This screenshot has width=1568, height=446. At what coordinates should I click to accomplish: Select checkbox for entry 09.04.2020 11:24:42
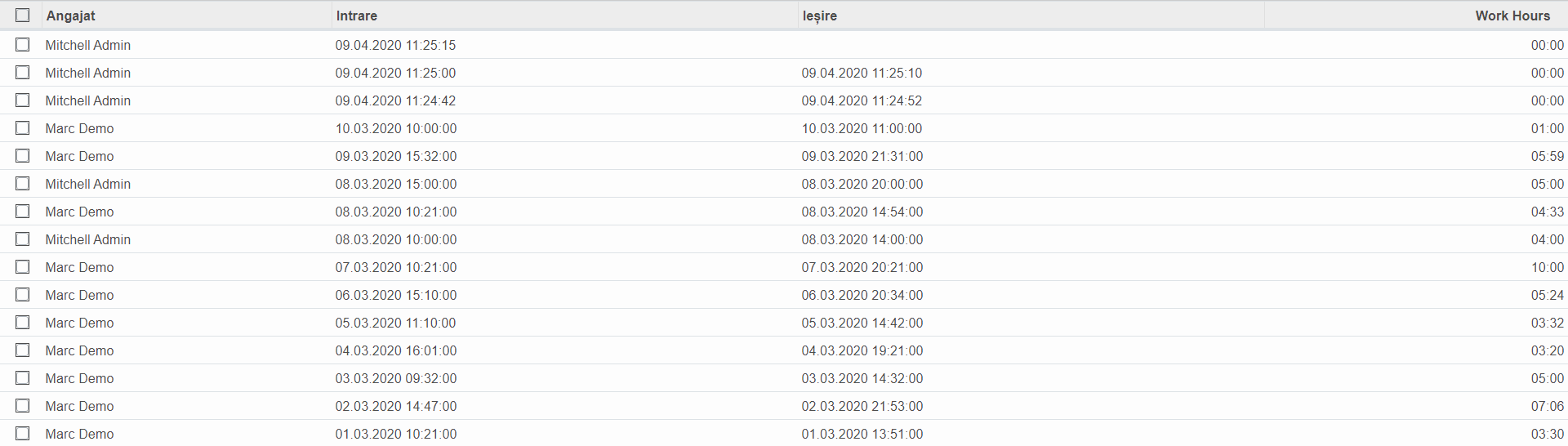pyautogui.click(x=22, y=100)
